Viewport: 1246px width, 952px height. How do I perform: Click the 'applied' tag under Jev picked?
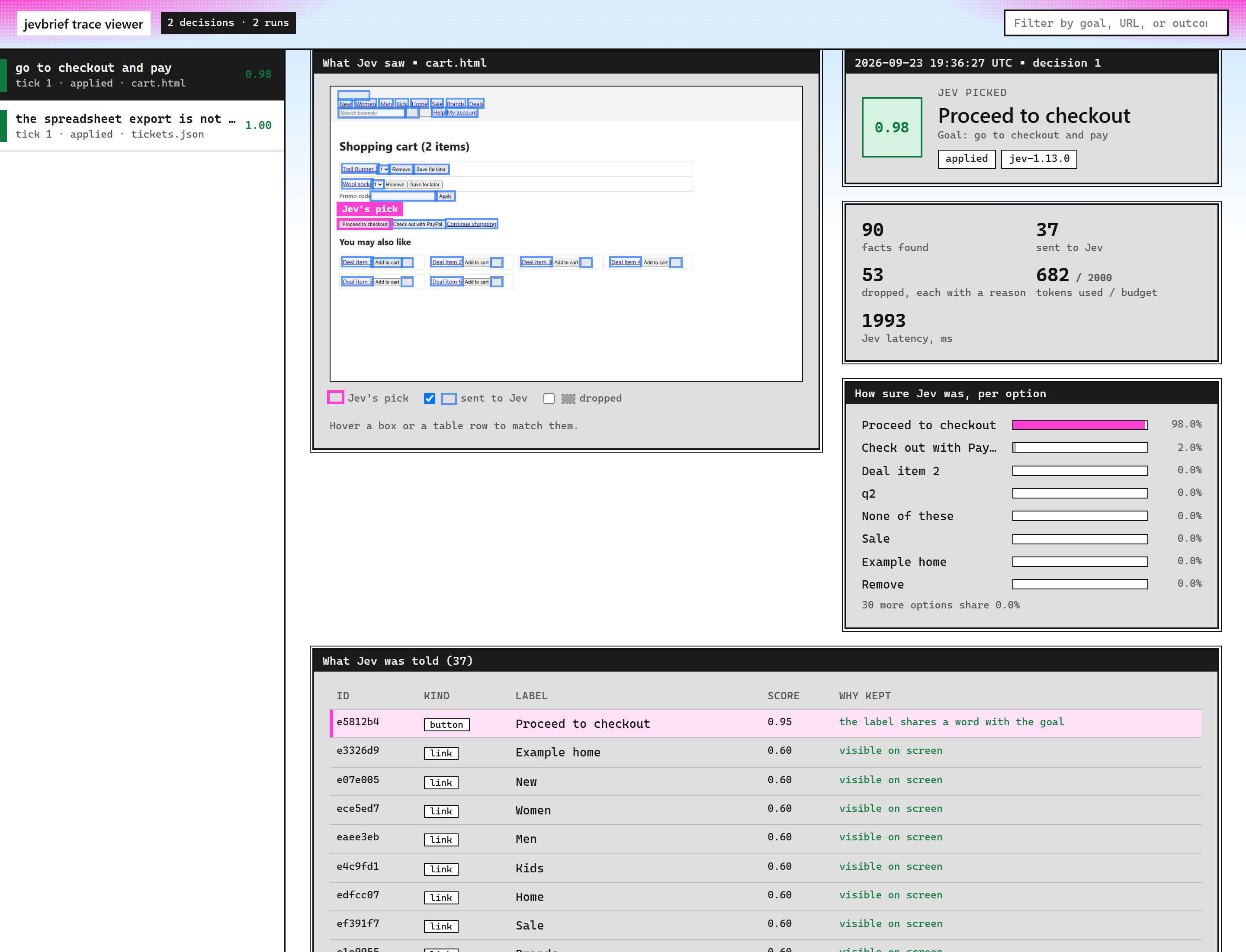tap(966, 159)
